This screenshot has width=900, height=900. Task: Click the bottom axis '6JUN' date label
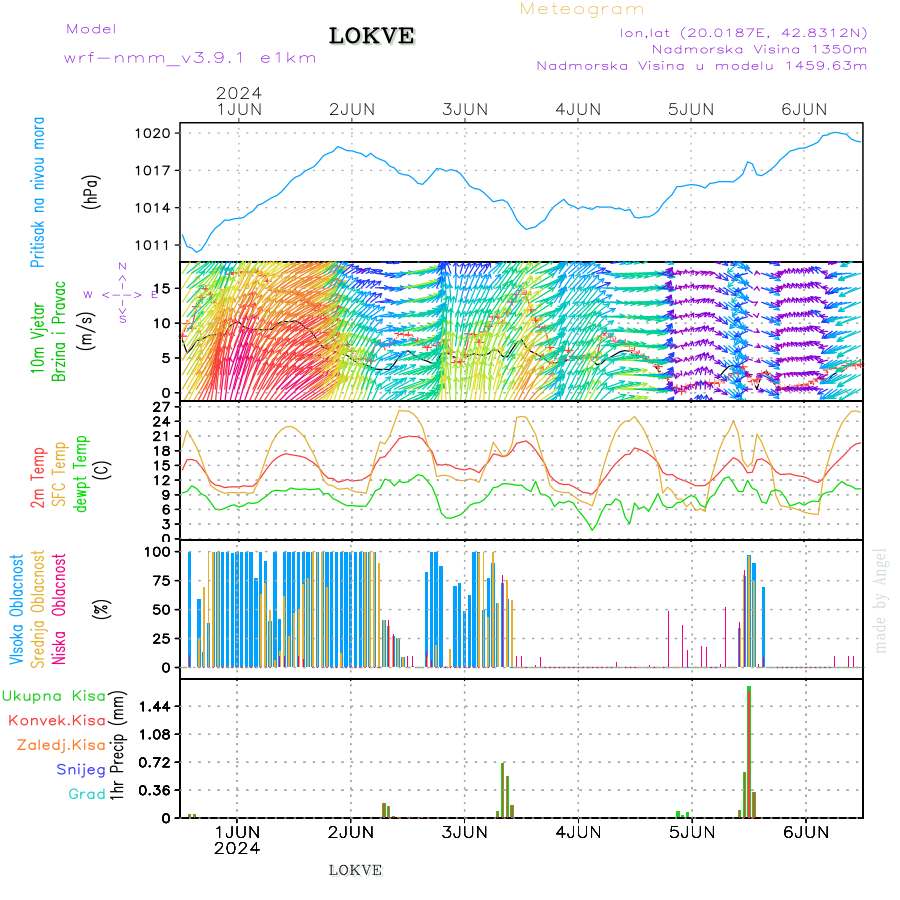coord(806,832)
